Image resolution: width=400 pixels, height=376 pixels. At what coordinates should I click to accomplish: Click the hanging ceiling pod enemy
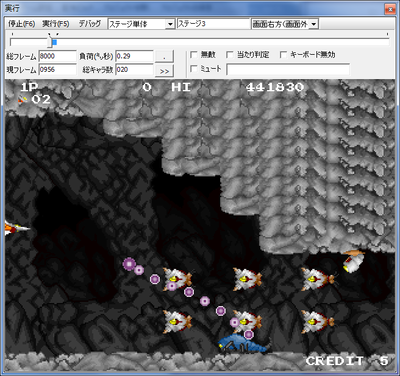coord(353,261)
